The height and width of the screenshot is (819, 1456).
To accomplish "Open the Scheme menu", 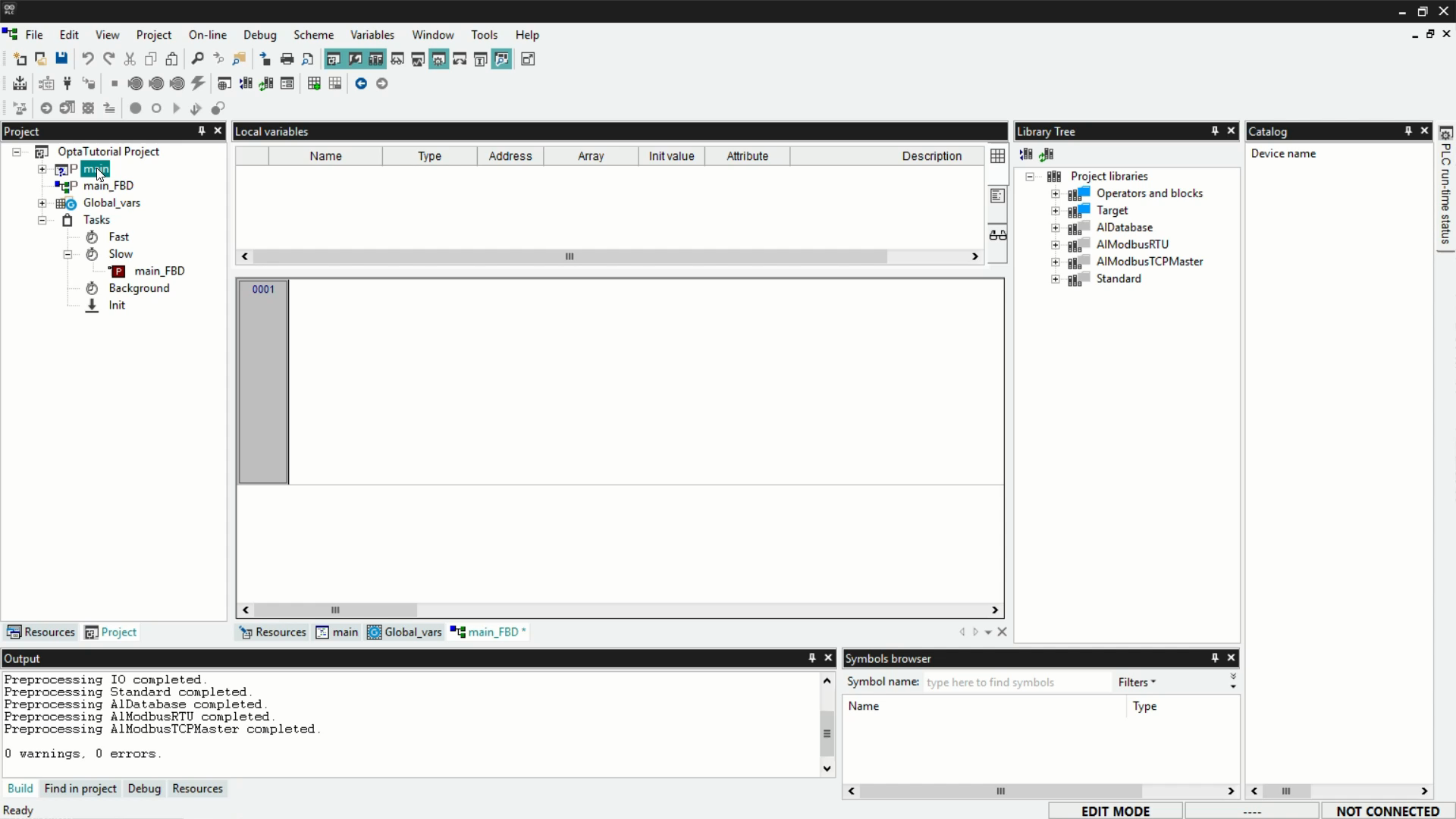I will pyautogui.click(x=313, y=35).
